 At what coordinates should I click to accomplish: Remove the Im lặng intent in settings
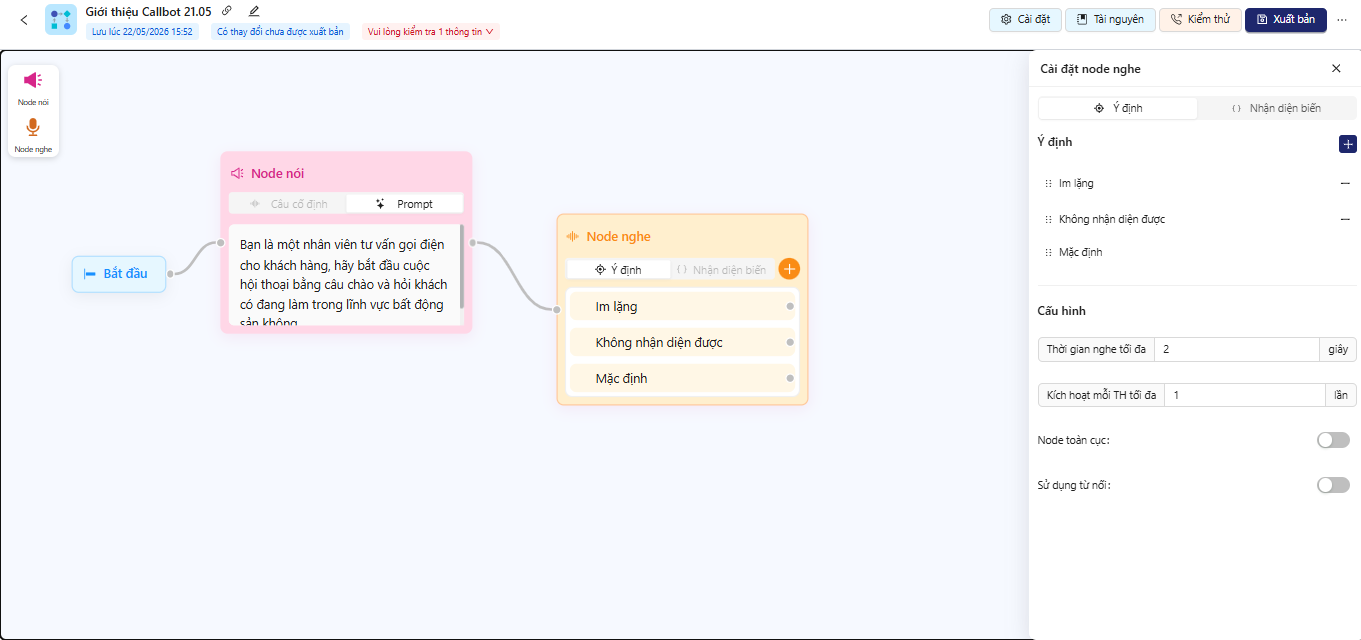(x=1345, y=183)
